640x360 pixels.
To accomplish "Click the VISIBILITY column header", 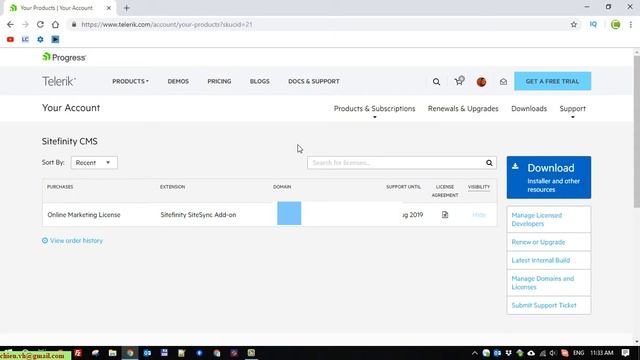I will coord(479,187).
